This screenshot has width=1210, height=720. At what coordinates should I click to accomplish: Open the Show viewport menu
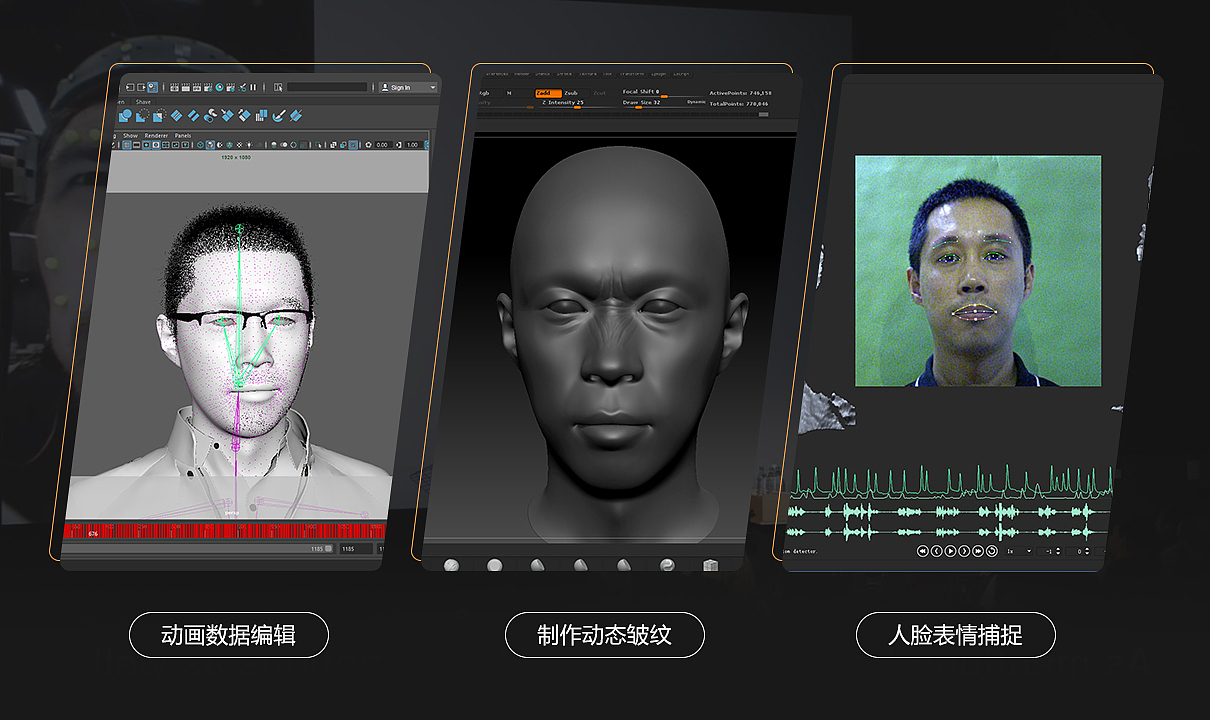[x=131, y=136]
